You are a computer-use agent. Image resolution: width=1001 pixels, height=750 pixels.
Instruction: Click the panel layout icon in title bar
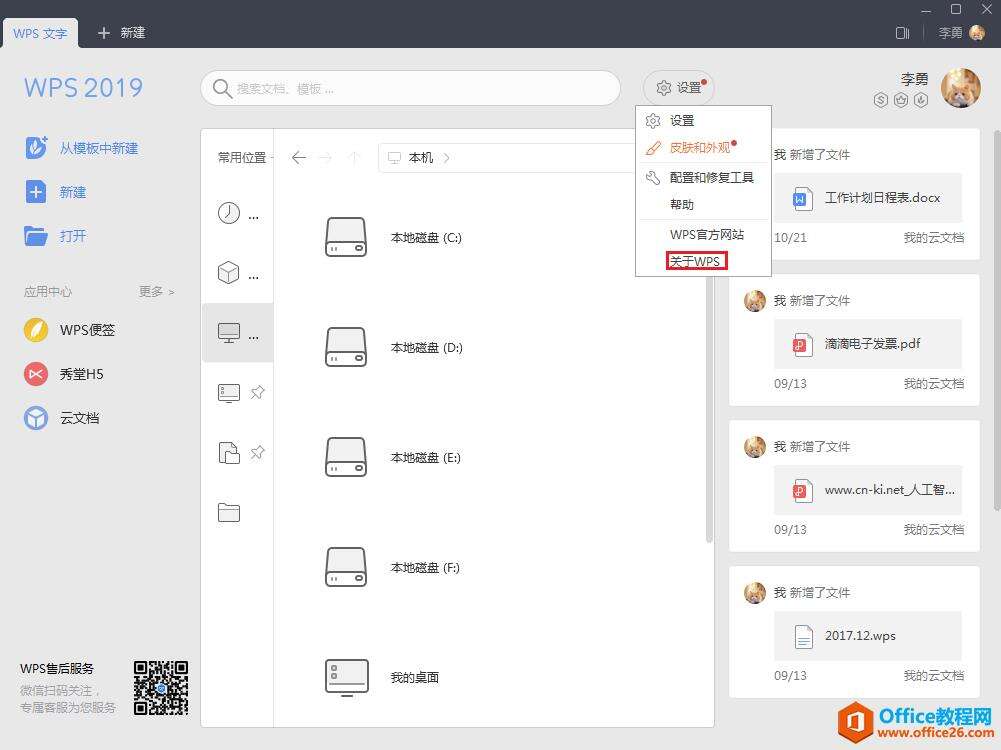click(x=902, y=33)
